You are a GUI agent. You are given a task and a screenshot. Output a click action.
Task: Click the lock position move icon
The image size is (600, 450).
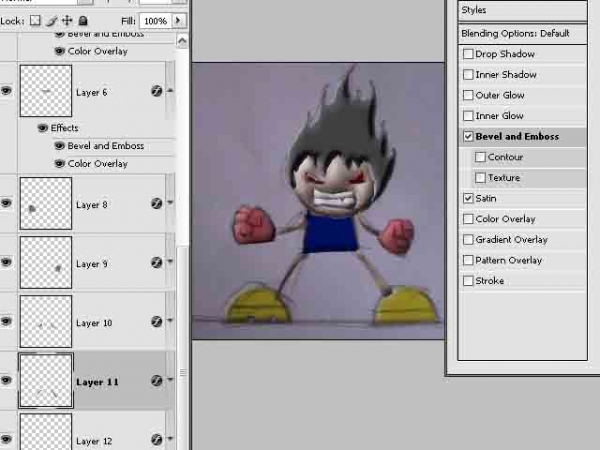[x=67, y=20]
